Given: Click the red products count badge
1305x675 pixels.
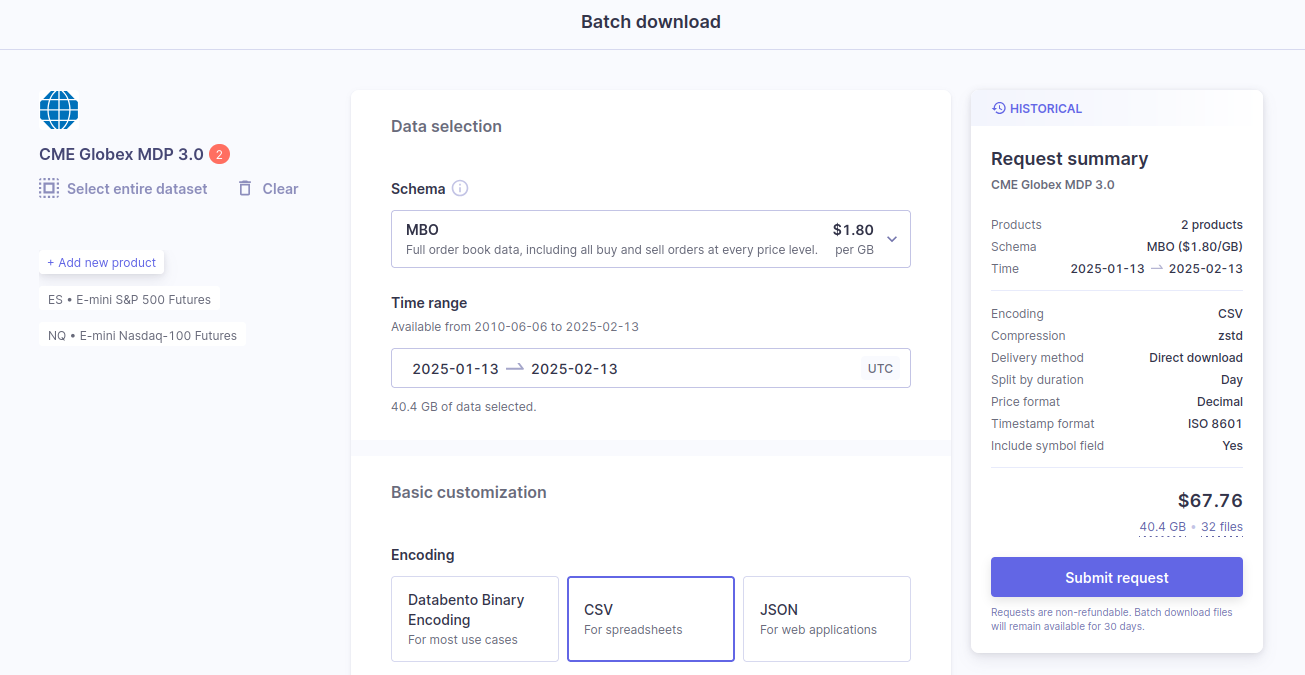Looking at the screenshot, I should click(x=220, y=154).
